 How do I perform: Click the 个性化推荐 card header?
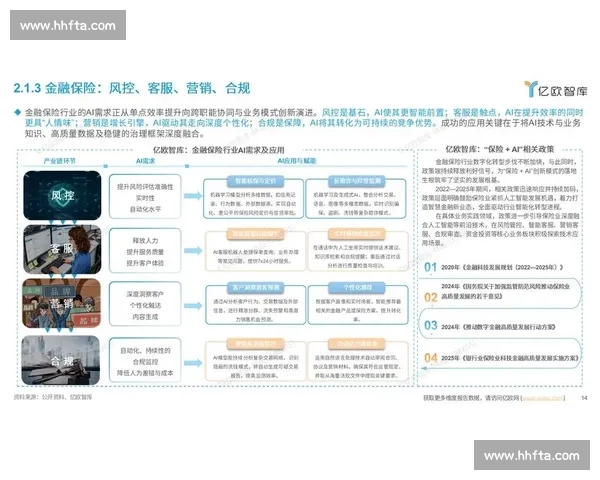coord(357,287)
